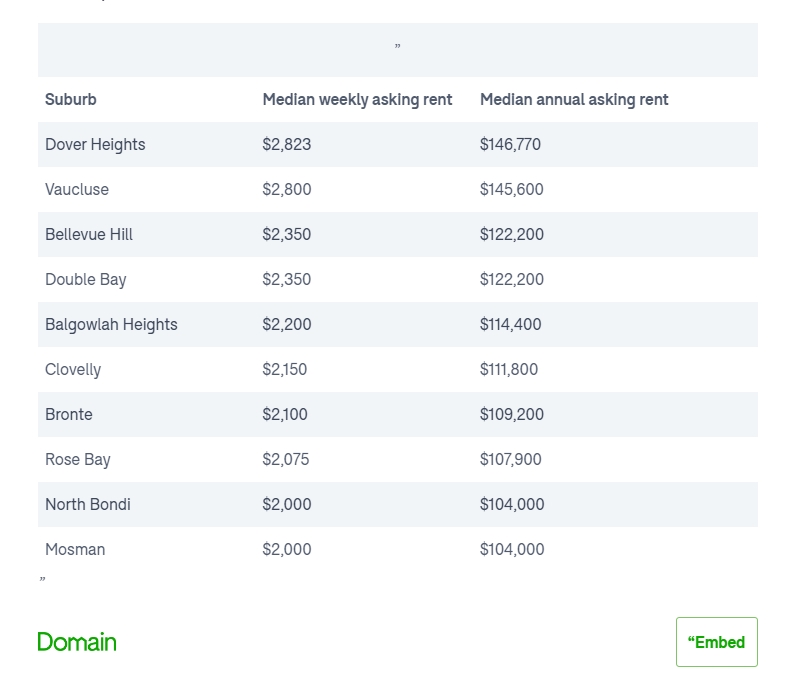Select the Double Bay row label
Viewport: 795px width, 682px height.
pos(86,280)
